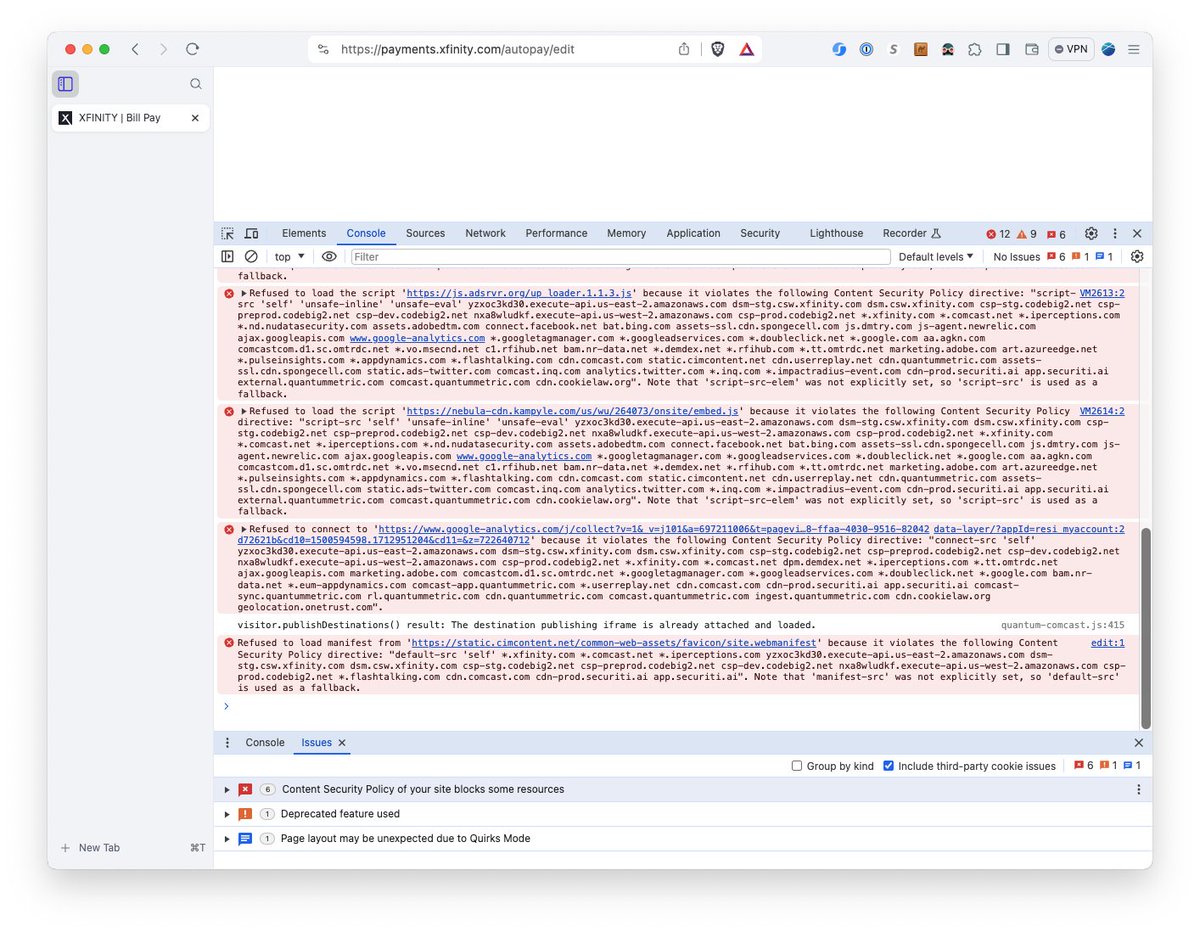1200x932 pixels.
Task: Click the XFINITY tab favicon
Action: 65,118
